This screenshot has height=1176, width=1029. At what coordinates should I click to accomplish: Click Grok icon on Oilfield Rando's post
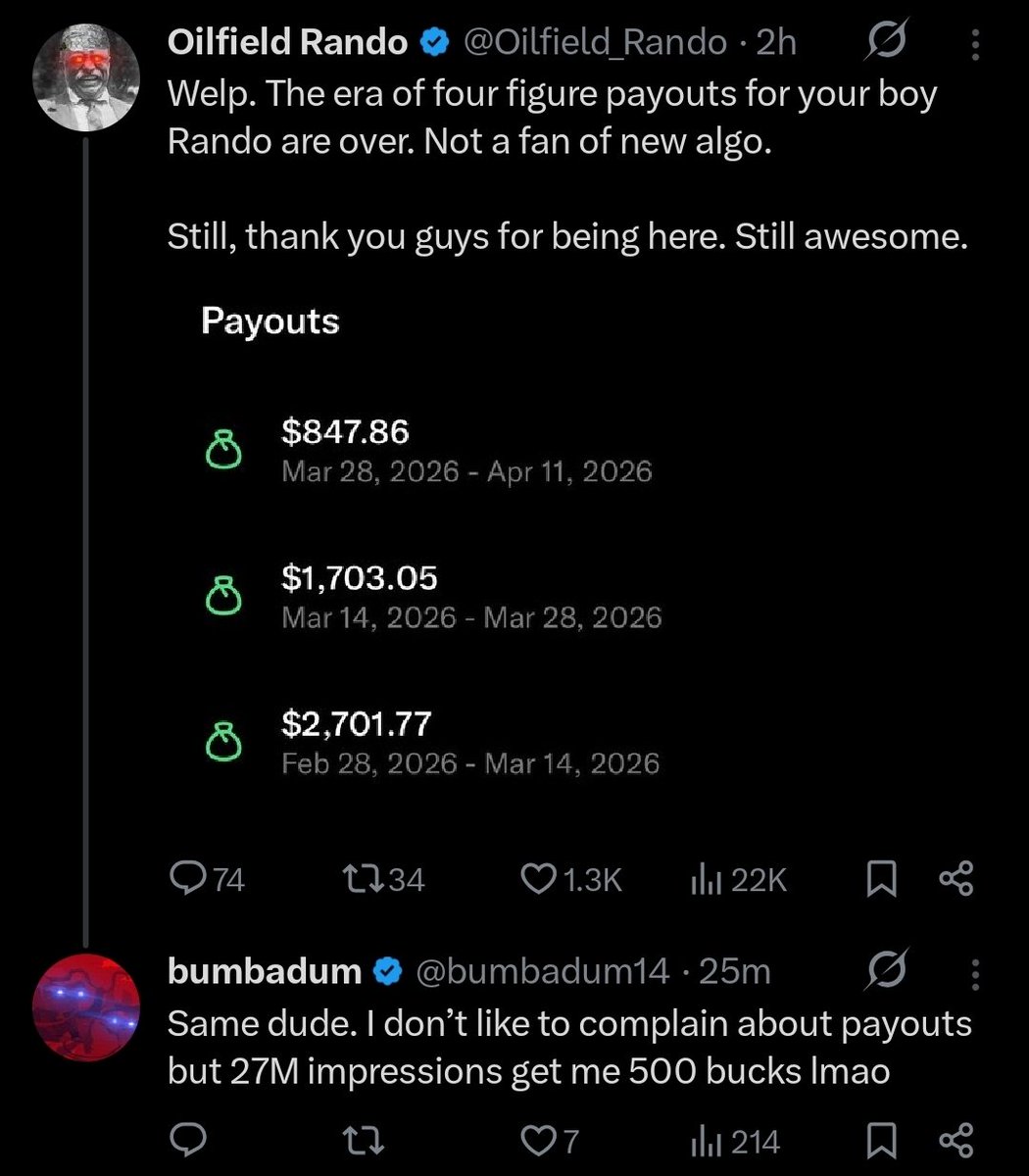pyautogui.click(x=885, y=42)
